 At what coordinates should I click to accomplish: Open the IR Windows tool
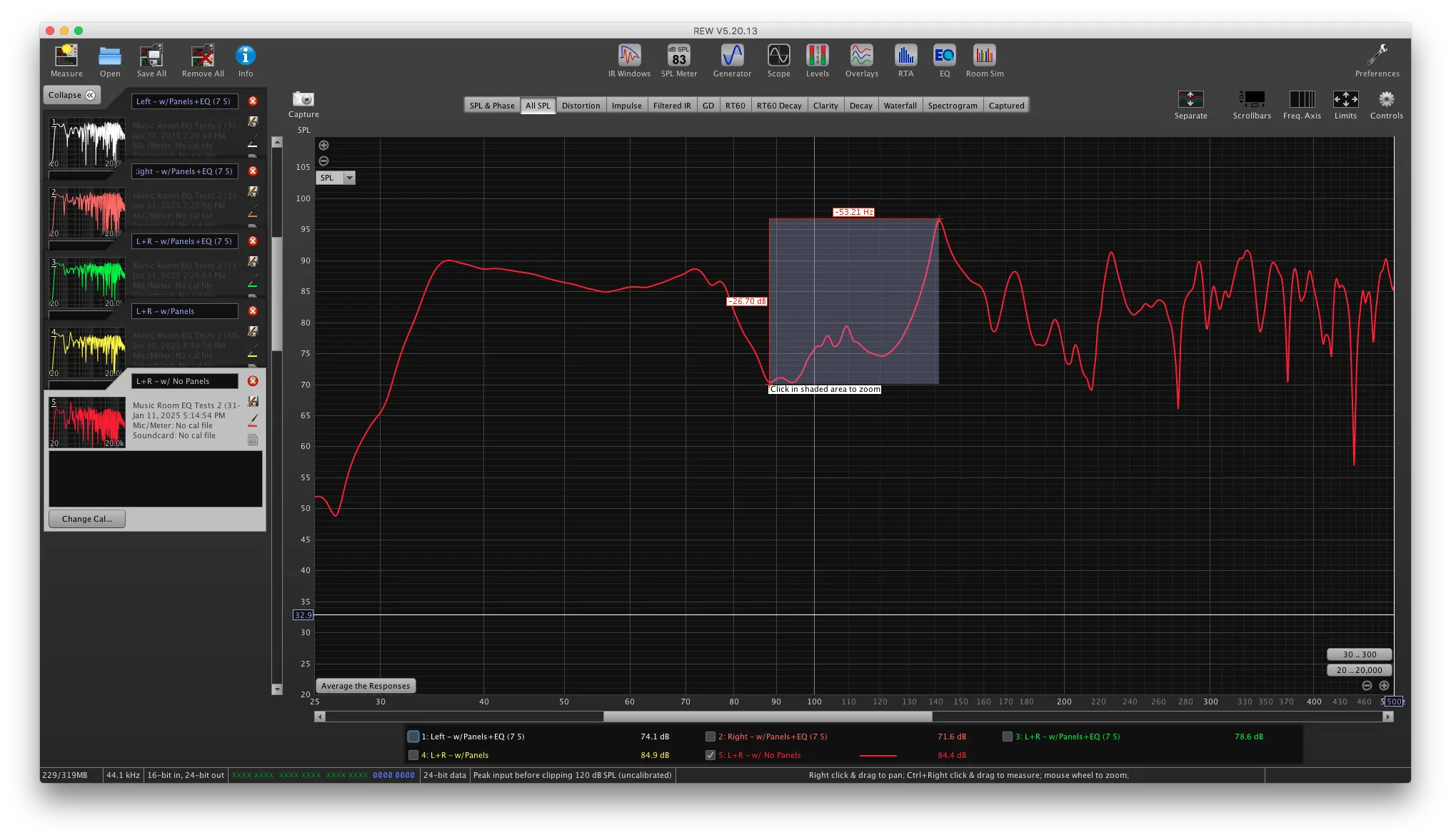[x=629, y=56]
